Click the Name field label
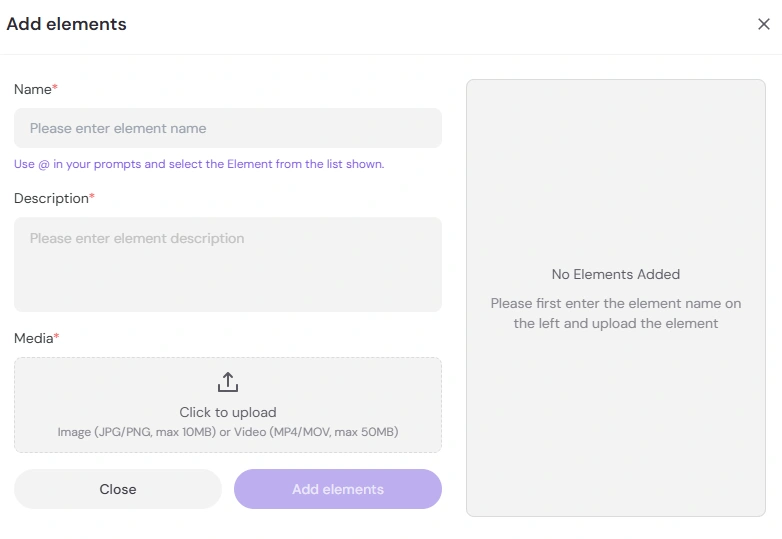The height and width of the screenshot is (539, 782). 32,90
